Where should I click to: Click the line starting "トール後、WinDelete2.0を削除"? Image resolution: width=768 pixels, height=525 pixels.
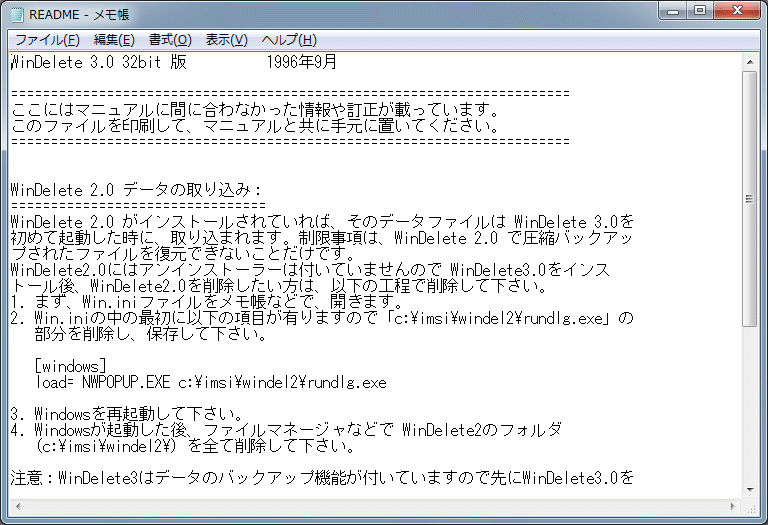coord(279,286)
